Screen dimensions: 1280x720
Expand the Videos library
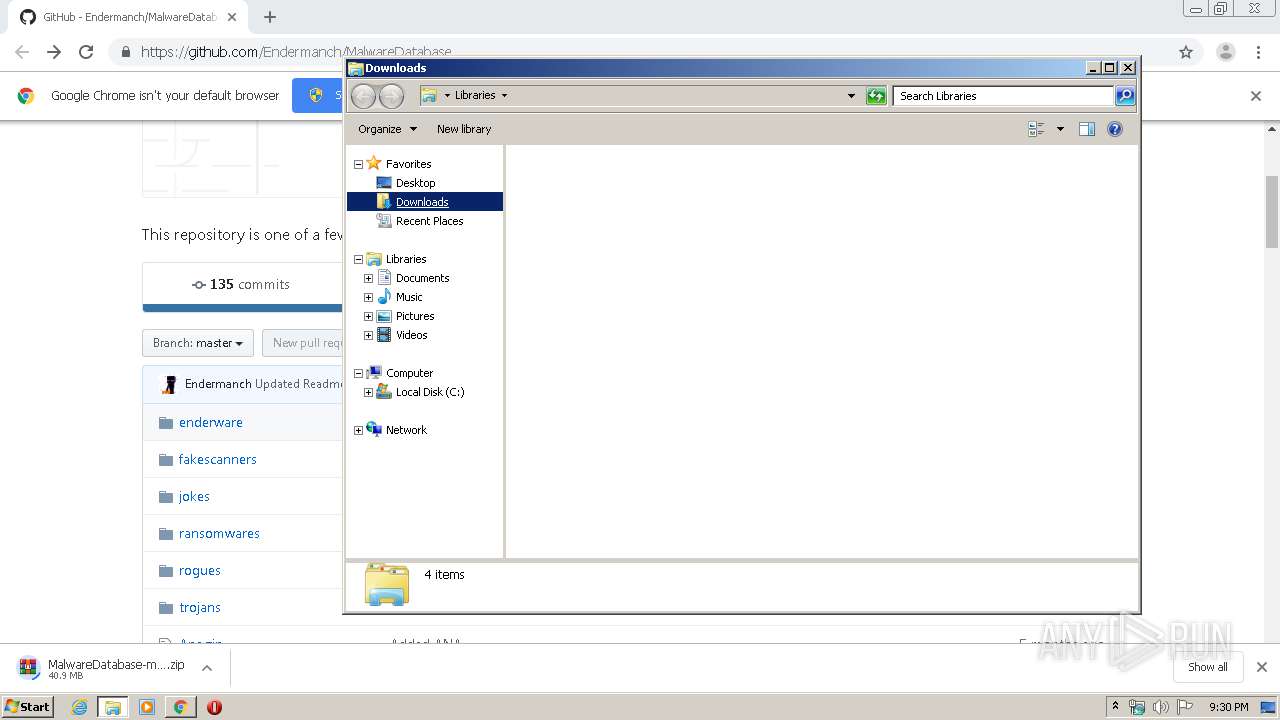368,335
